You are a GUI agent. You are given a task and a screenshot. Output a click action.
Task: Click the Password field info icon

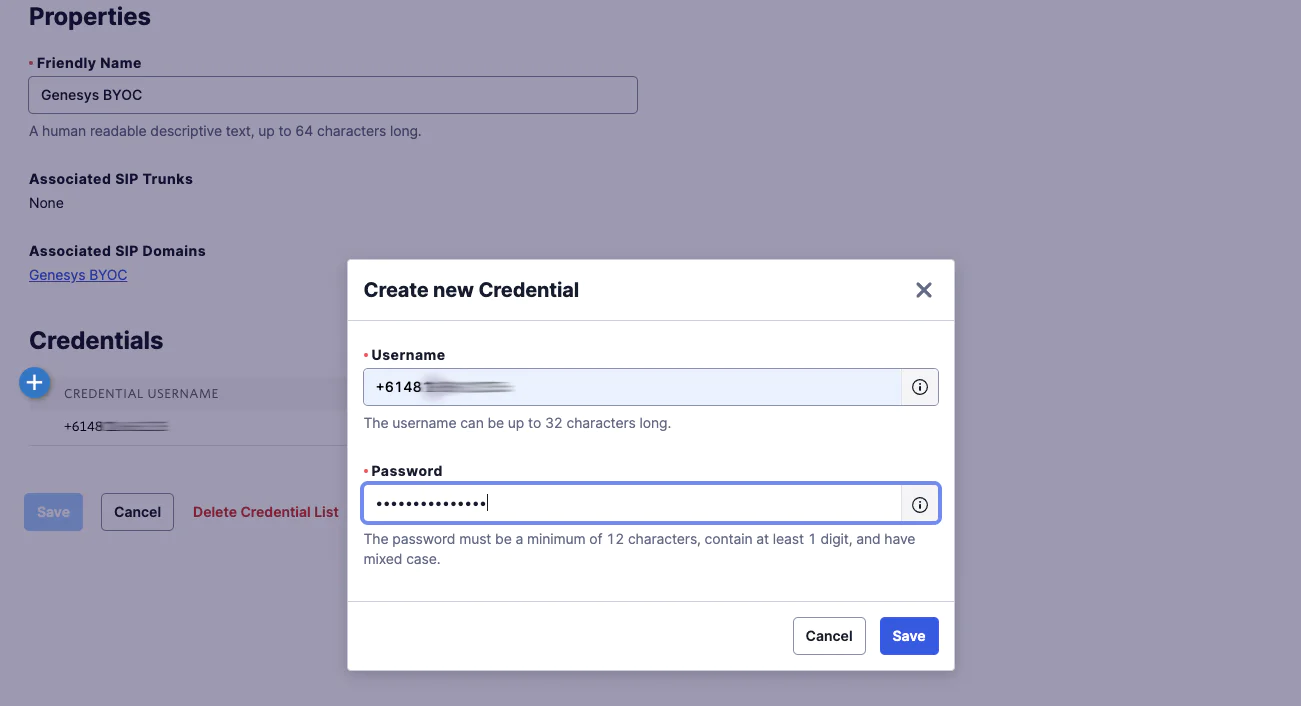point(920,505)
